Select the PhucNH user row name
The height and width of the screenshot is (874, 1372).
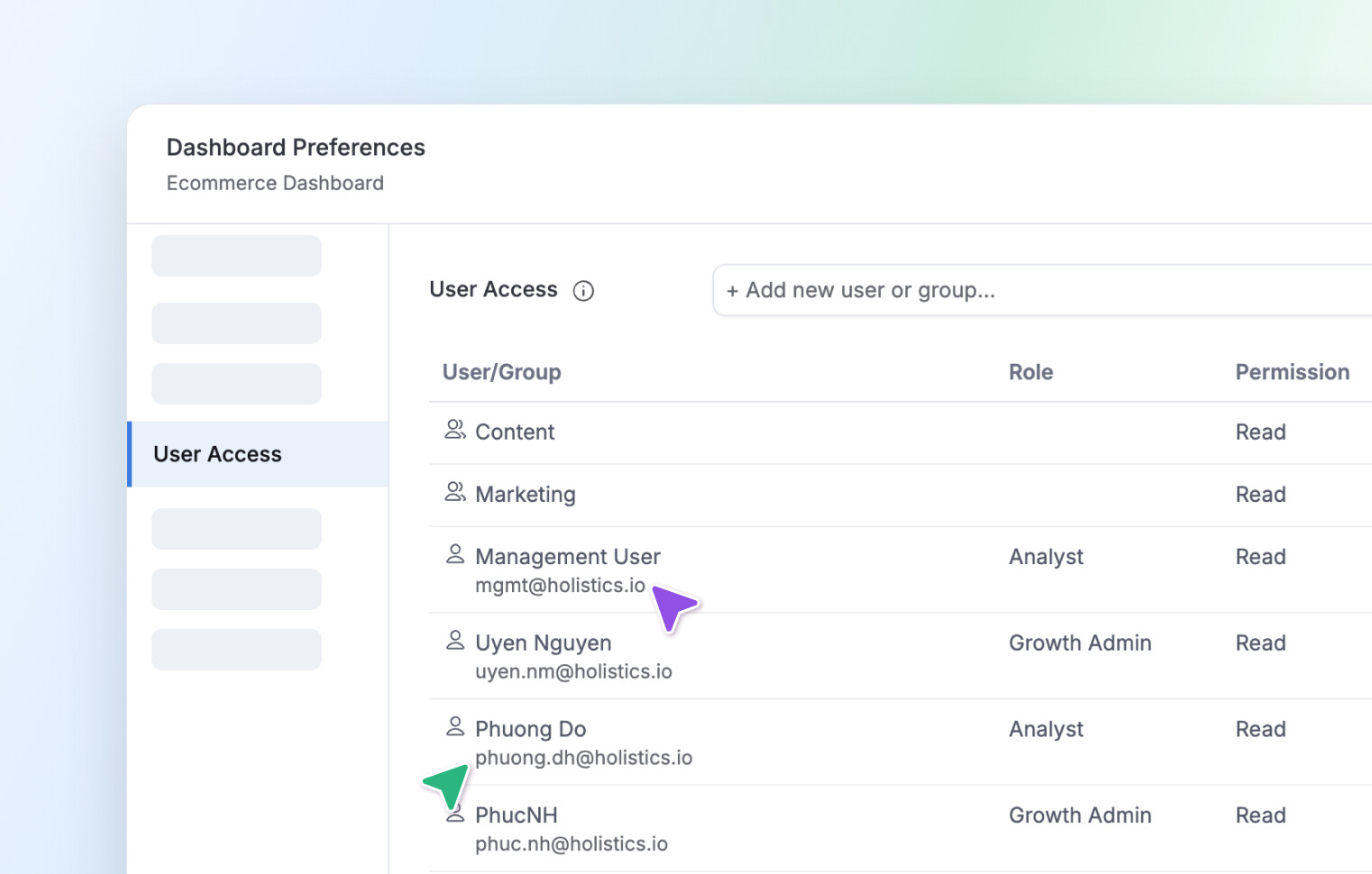[x=516, y=815]
